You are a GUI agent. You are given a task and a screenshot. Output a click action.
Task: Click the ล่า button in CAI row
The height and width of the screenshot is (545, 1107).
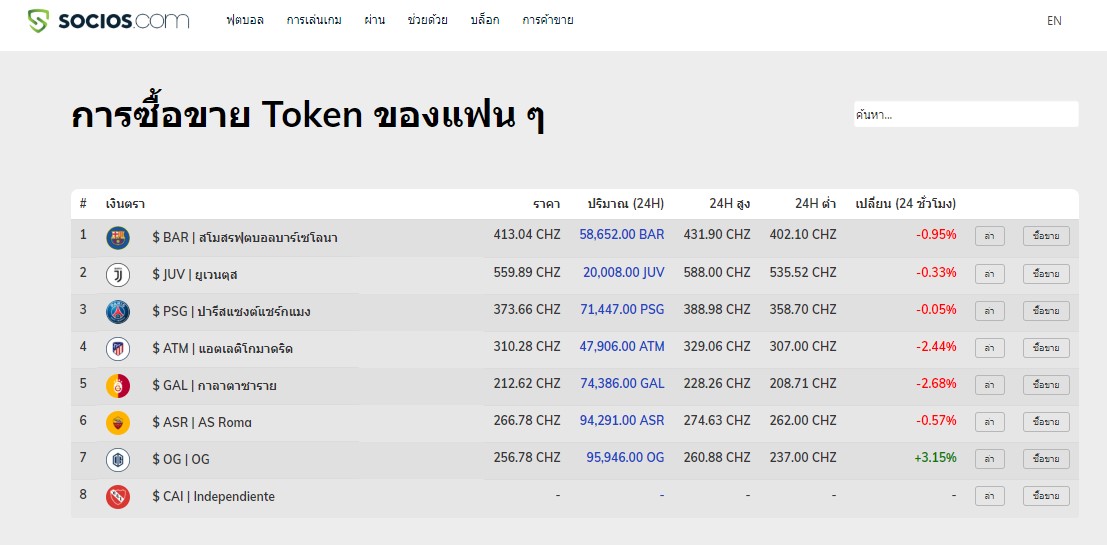pyautogui.click(x=990, y=496)
